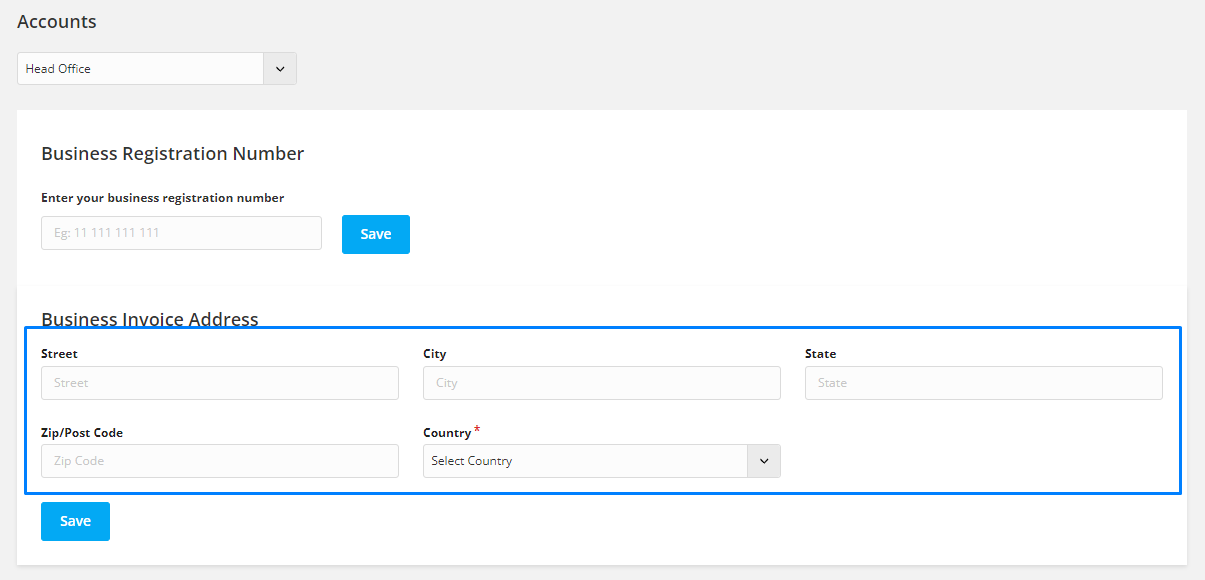Click the Business Registration Number section heading
This screenshot has height=580, width=1205.
[x=173, y=153]
